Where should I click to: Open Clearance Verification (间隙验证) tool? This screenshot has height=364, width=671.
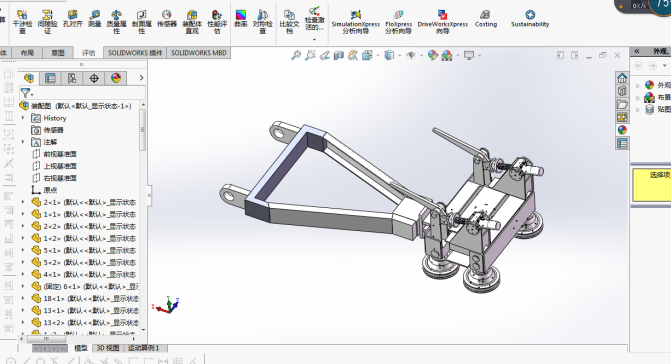[47, 21]
